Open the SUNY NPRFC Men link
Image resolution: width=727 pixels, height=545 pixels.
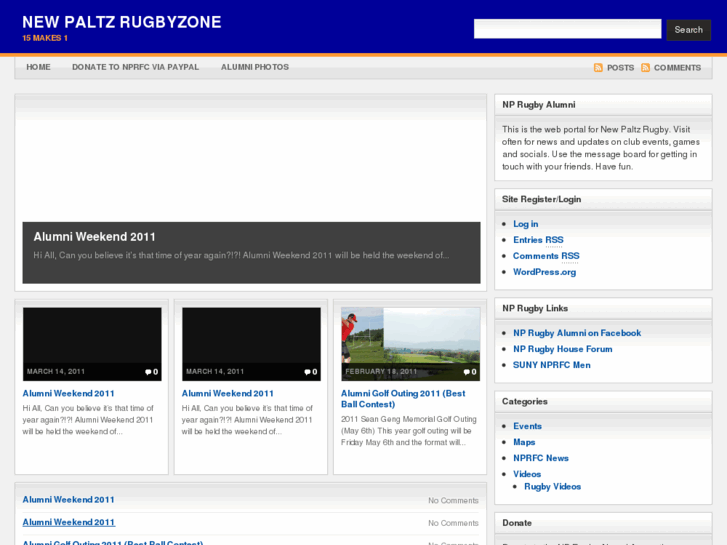[x=551, y=365]
